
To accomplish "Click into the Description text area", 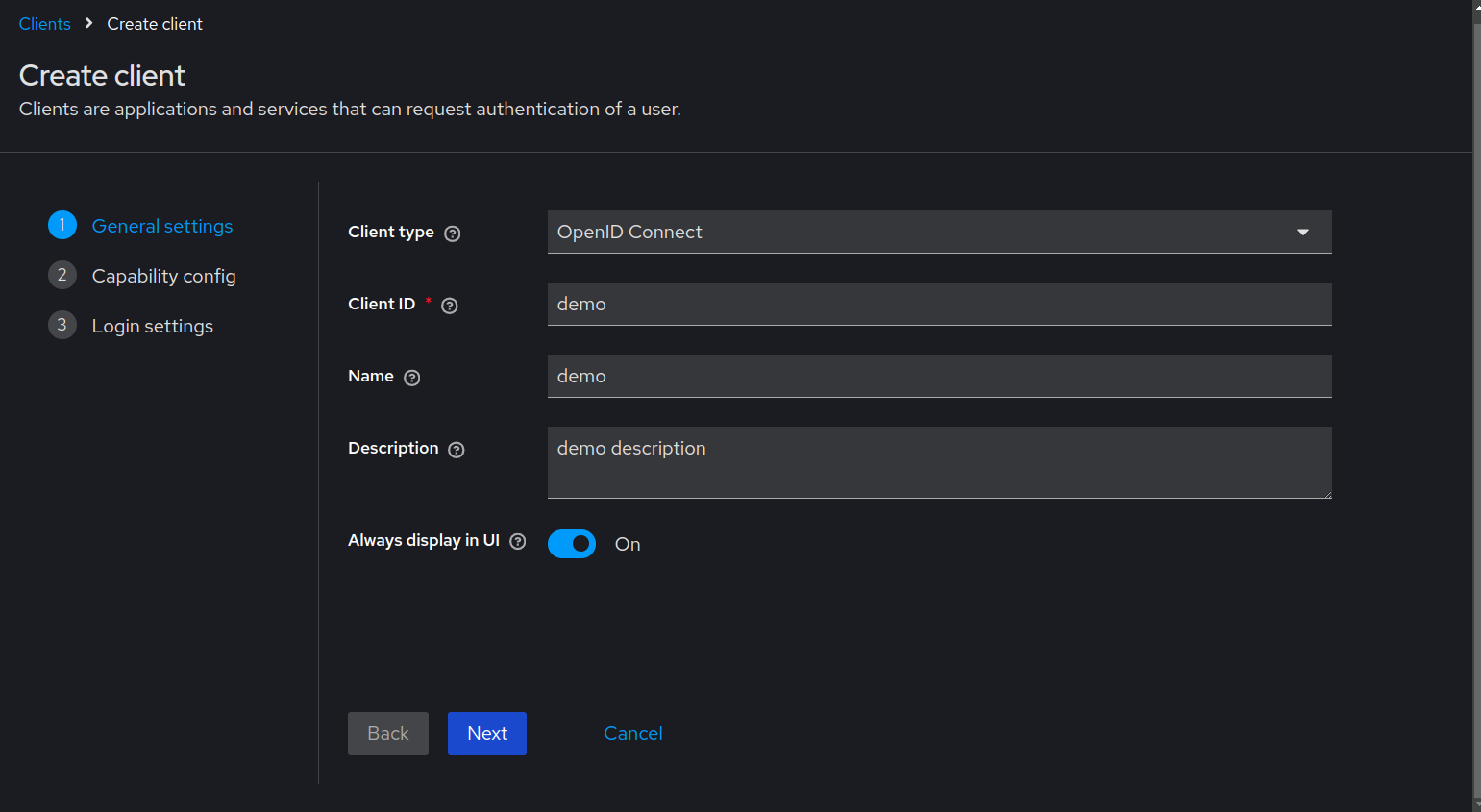I will coord(939,462).
